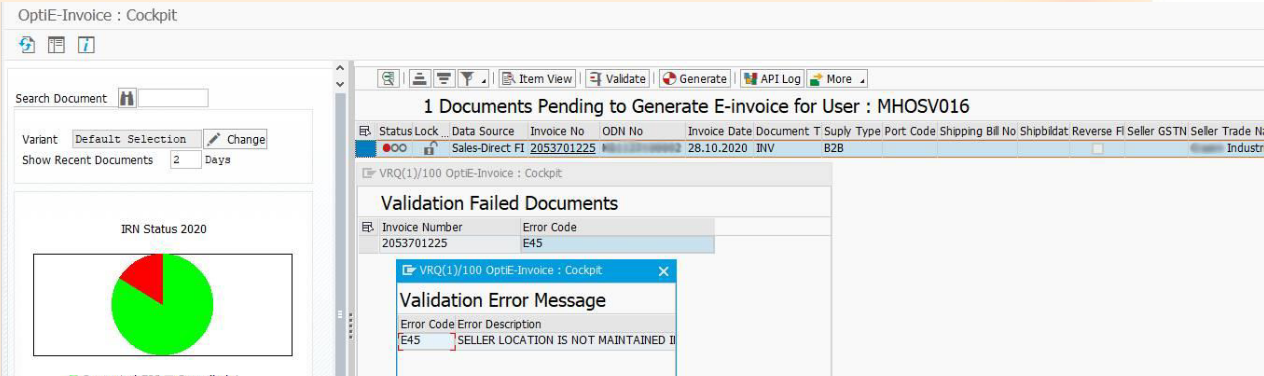This screenshot has height=376, width=1264.
Task: Click the funnel Filter icon
Action: 467,79
